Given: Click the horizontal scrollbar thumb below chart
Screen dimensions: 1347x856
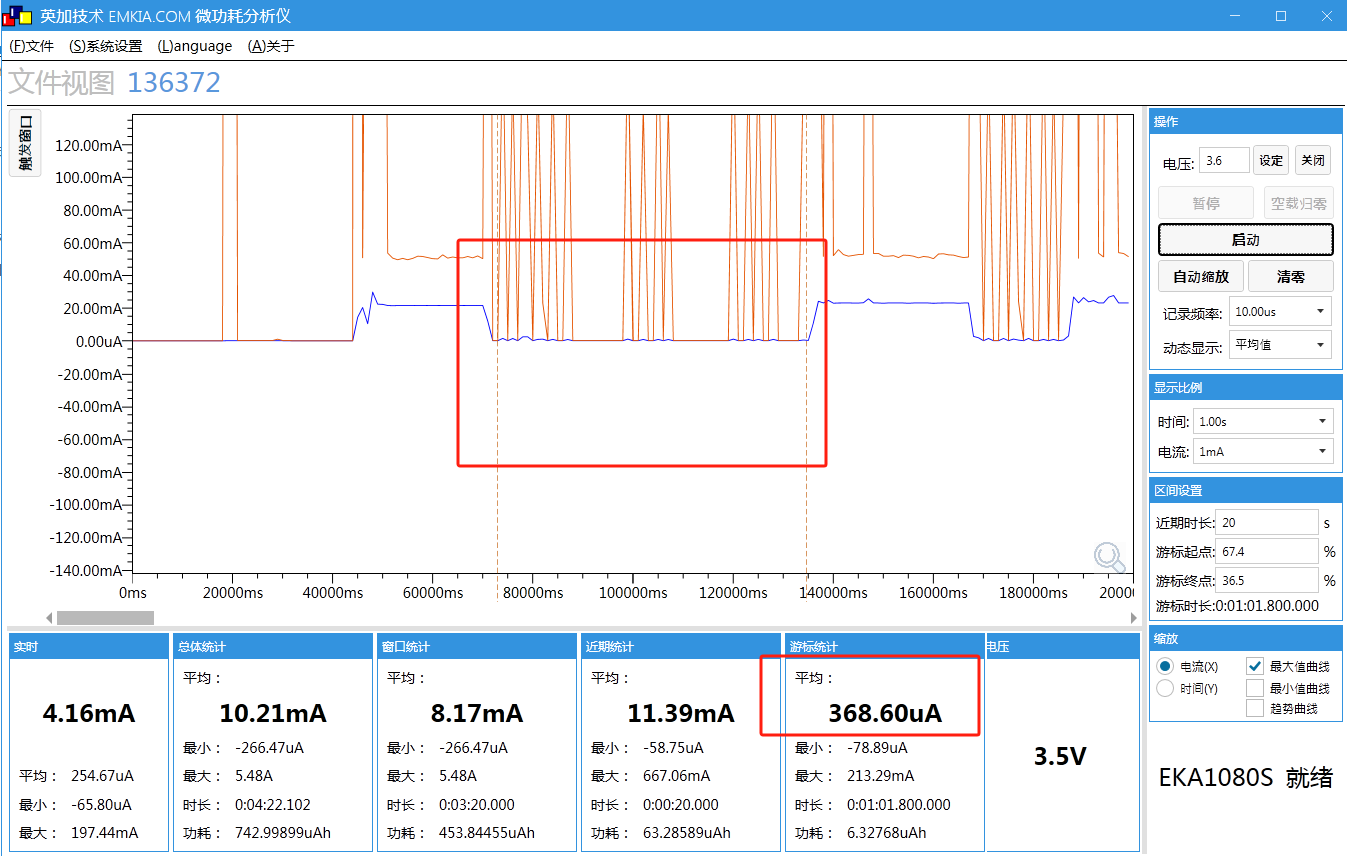Looking at the screenshot, I should (105, 618).
